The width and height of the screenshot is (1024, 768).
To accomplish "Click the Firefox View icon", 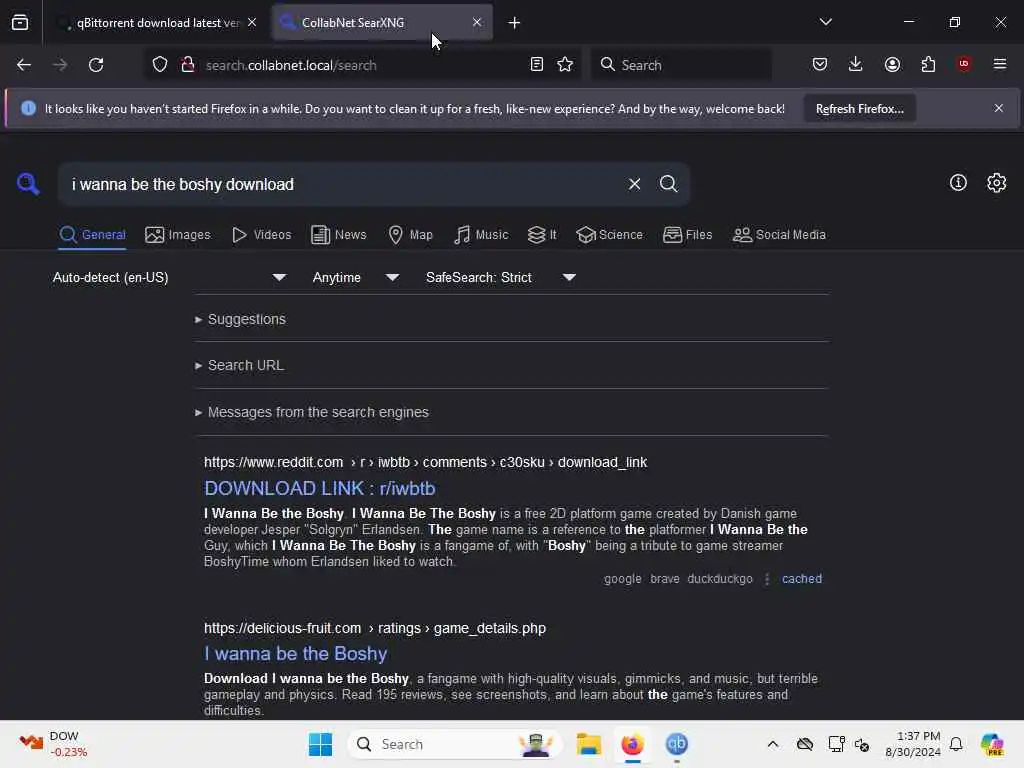I will [20, 23].
